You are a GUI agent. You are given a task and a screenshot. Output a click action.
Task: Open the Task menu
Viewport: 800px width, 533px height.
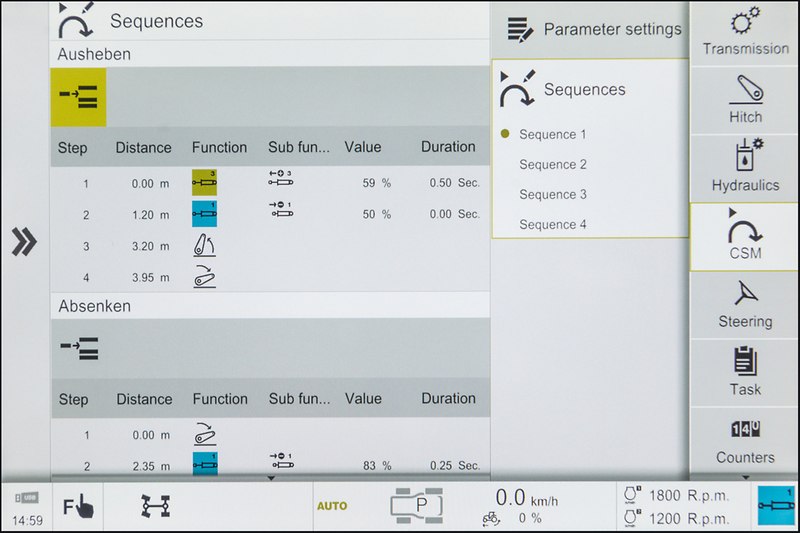pos(745,372)
